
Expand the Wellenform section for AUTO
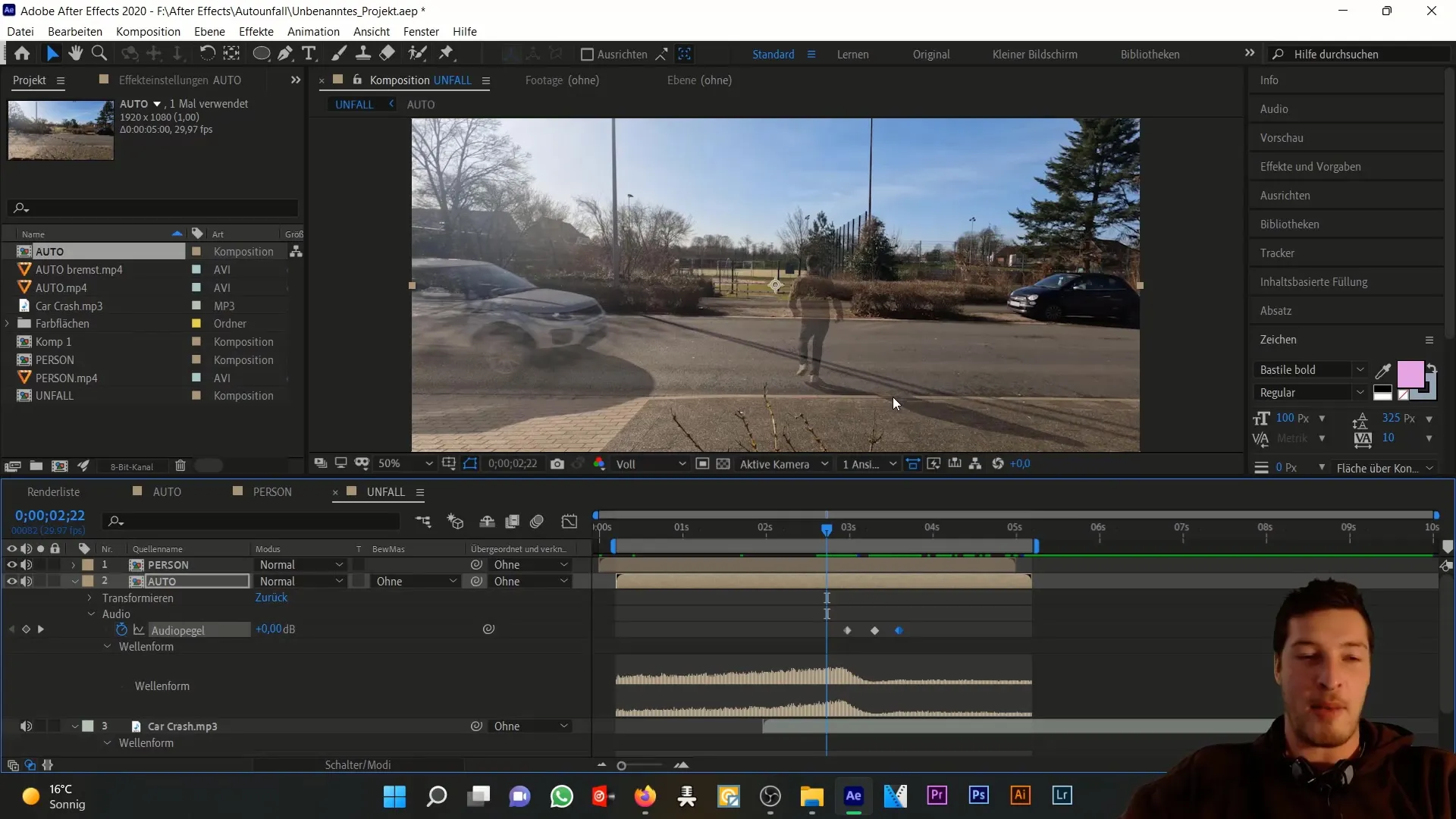click(x=107, y=646)
